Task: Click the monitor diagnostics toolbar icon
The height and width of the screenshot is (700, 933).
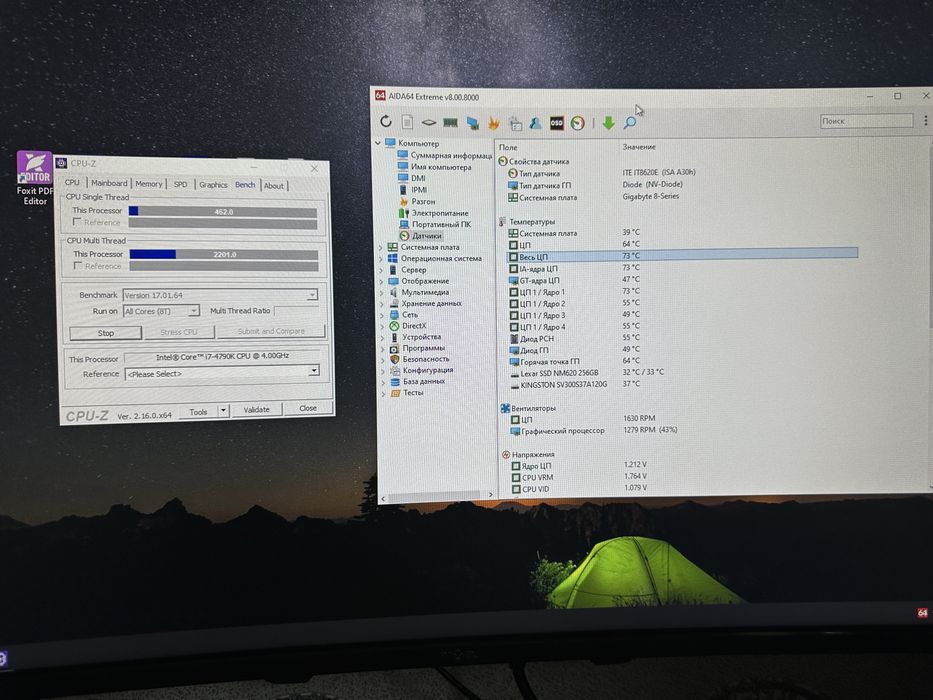Action: (472, 123)
